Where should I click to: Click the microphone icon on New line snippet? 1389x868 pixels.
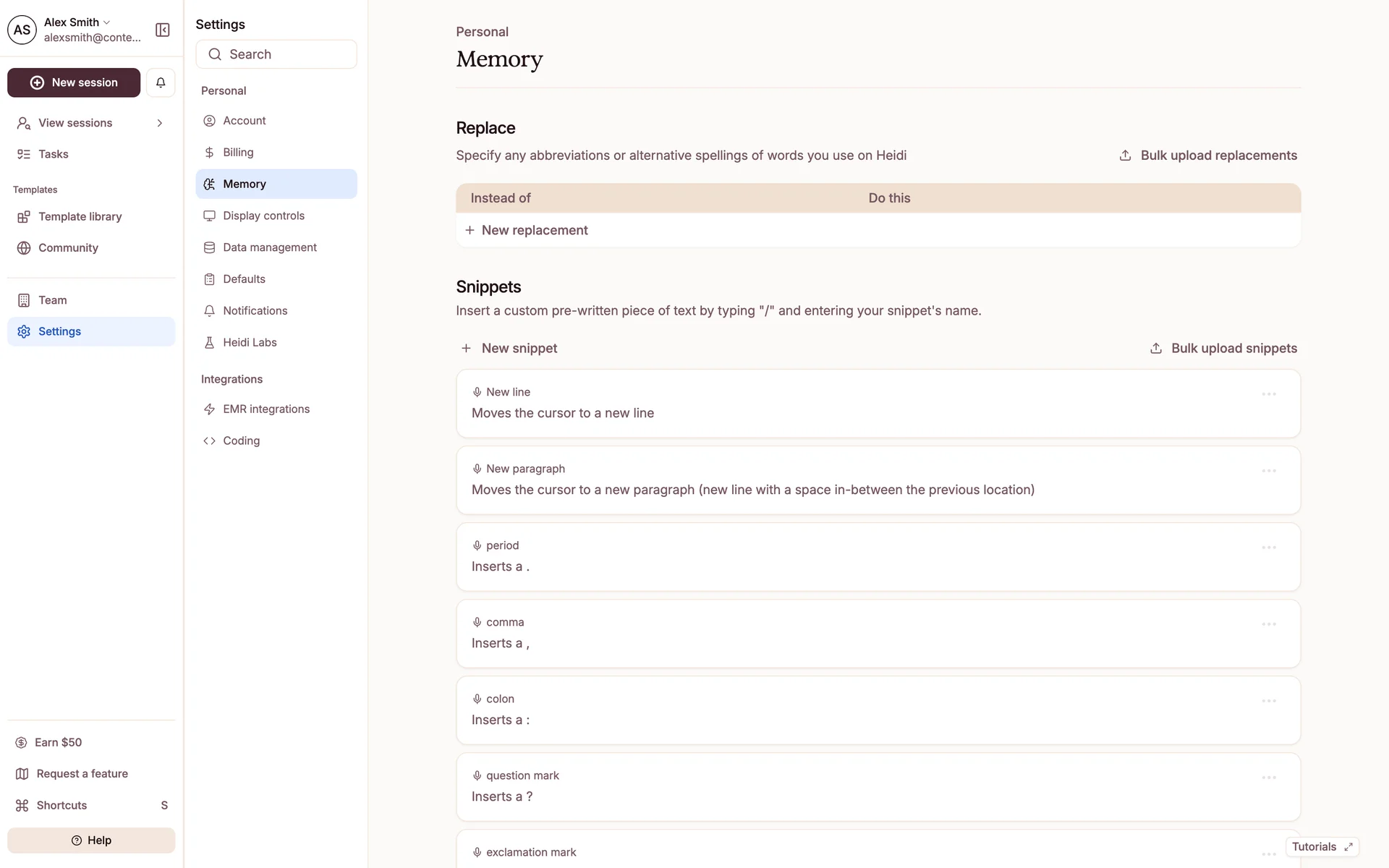477,392
